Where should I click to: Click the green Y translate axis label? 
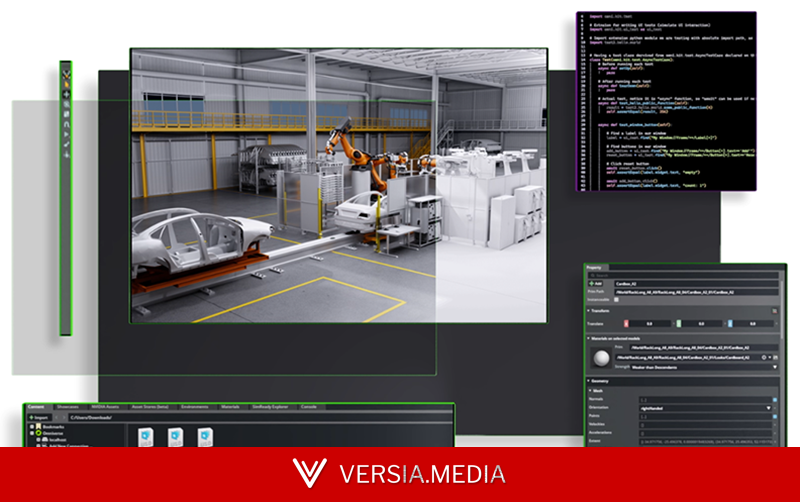click(679, 323)
